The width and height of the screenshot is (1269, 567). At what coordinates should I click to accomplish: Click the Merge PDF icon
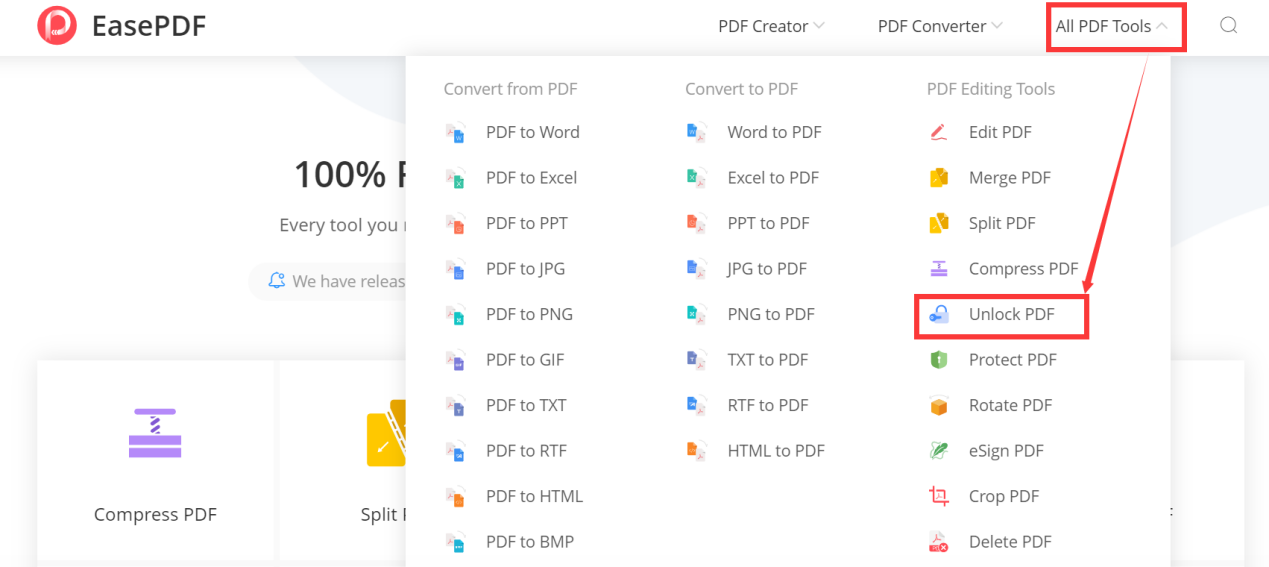coord(938,178)
